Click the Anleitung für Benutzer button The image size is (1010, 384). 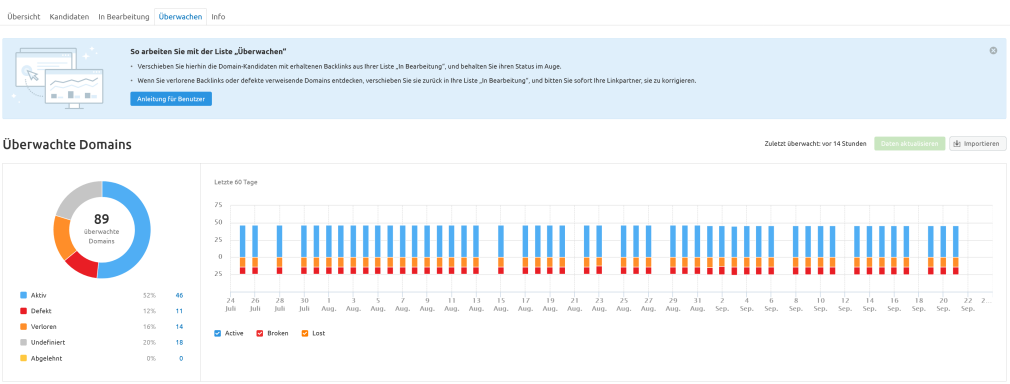tap(171, 99)
